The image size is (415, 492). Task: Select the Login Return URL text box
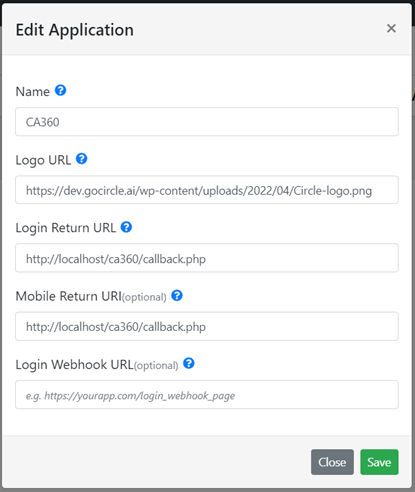[207, 258]
